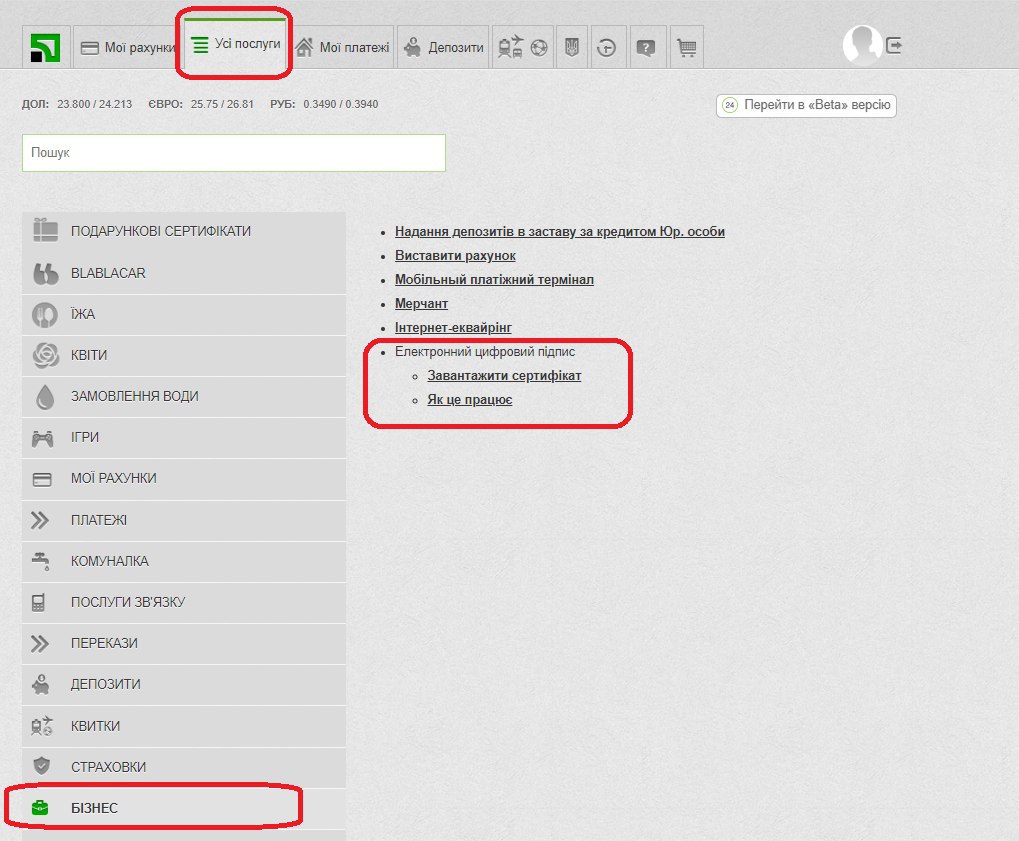Open the help question mark icon
Image resolution: width=1019 pixels, height=841 pixels.
pyautogui.click(x=645, y=47)
